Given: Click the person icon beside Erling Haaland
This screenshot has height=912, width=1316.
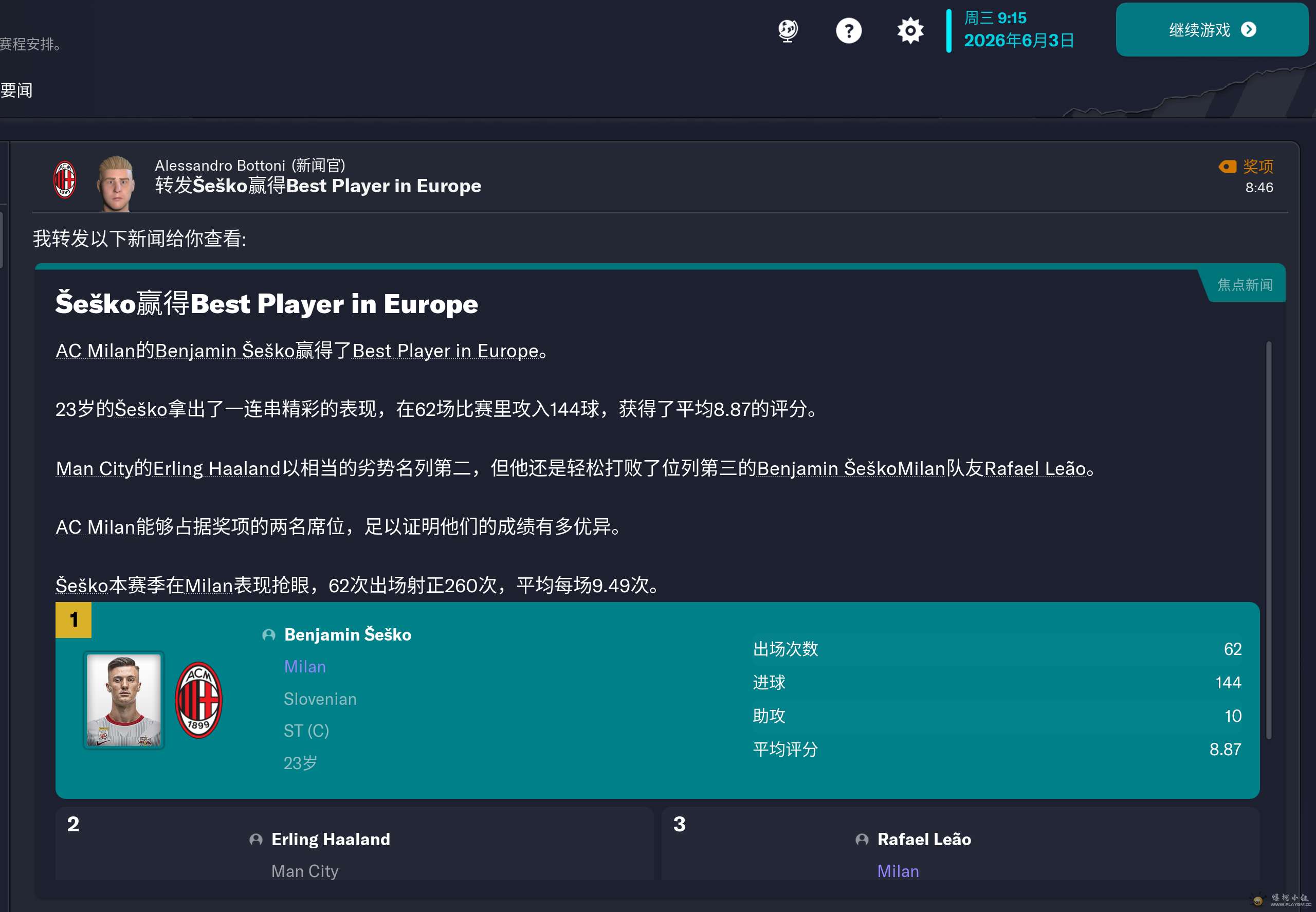Looking at the screenshot, I should 256,840.
